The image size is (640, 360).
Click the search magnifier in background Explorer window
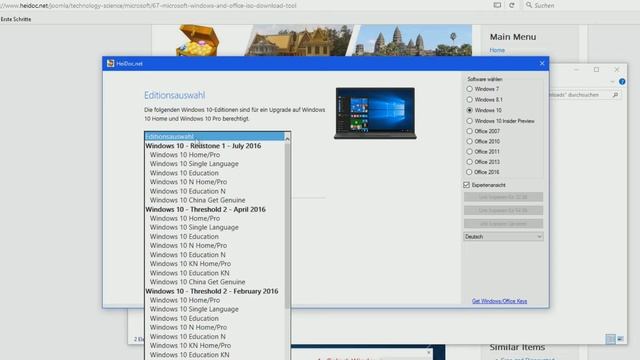pyautogui.click(x=615, y=95)
